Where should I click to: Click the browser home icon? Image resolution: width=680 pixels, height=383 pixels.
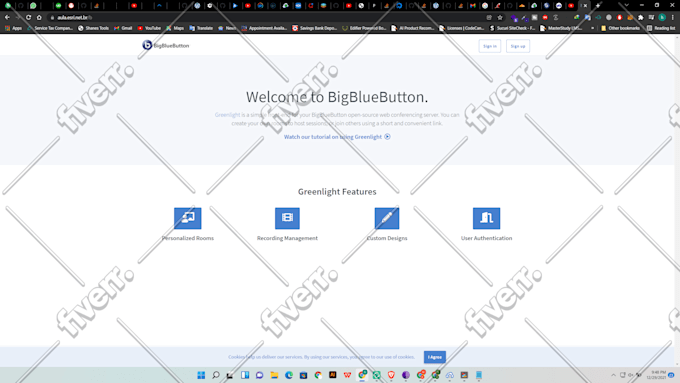pos(39,17)
